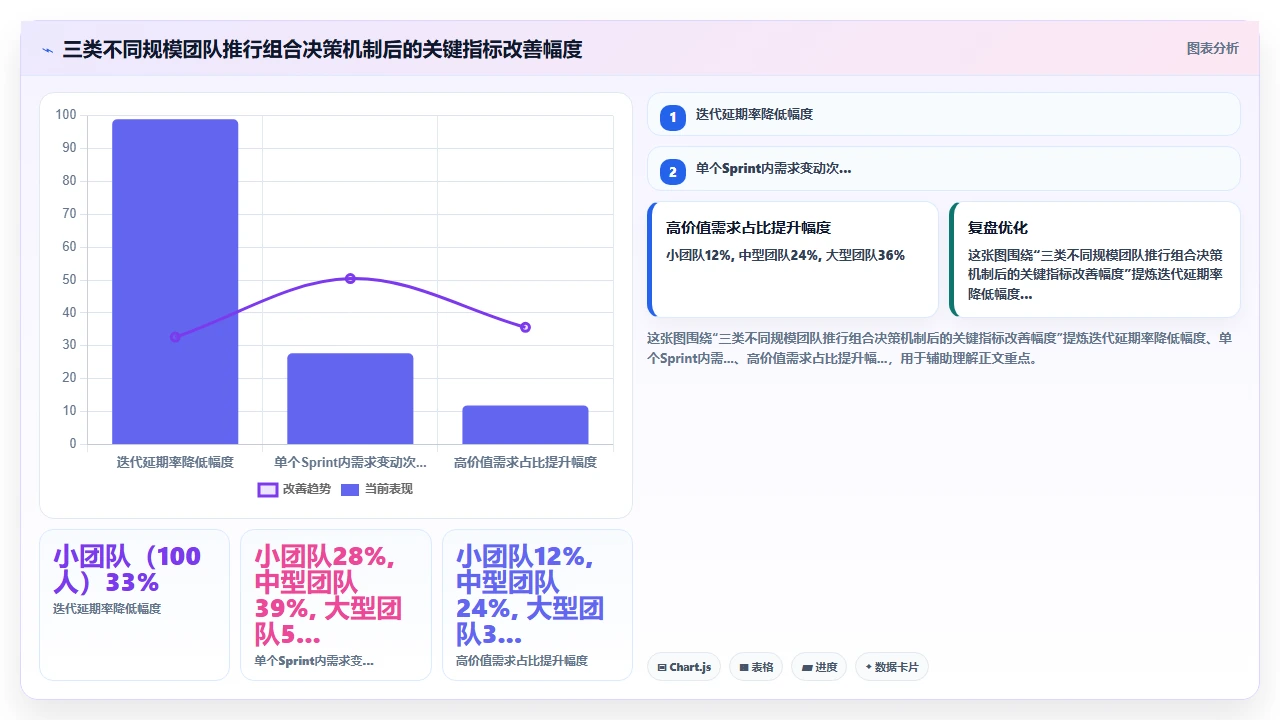
Task: Click the bar for 单个Sprint内需求变动次
Action: 350,398
